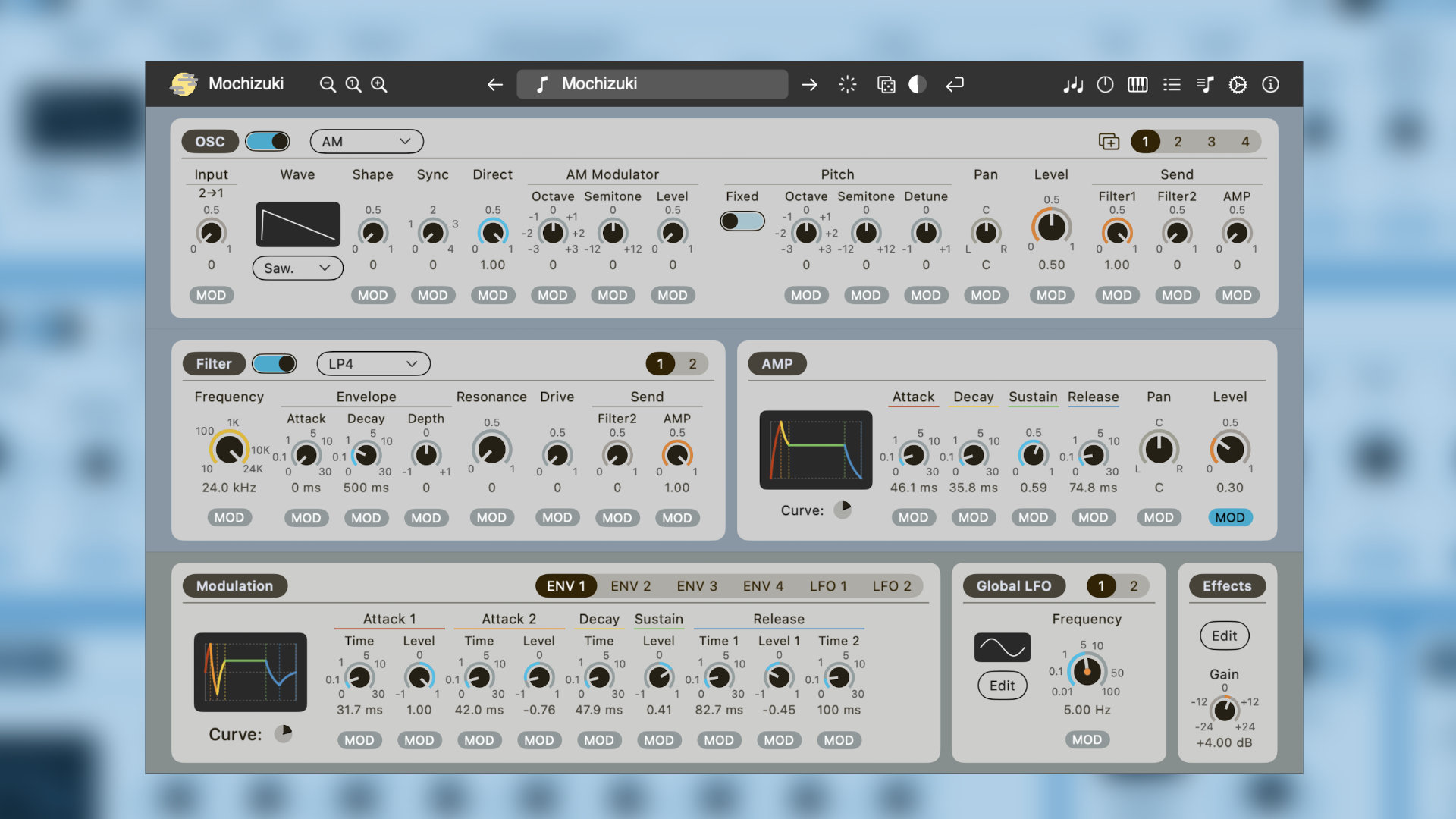Toggle the OSC power switch
The height and width of the screenshot is (819, 1456).
(x=268, y=141)
